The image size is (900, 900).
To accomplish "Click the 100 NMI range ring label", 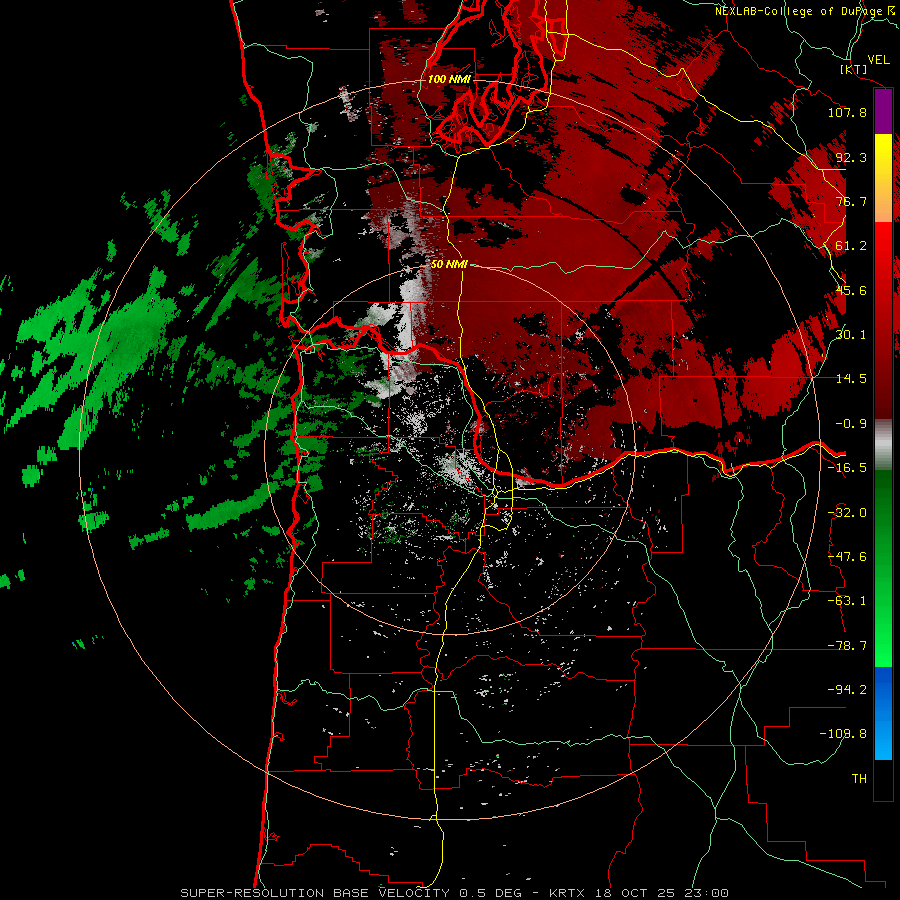I will (x=449, y=79).
